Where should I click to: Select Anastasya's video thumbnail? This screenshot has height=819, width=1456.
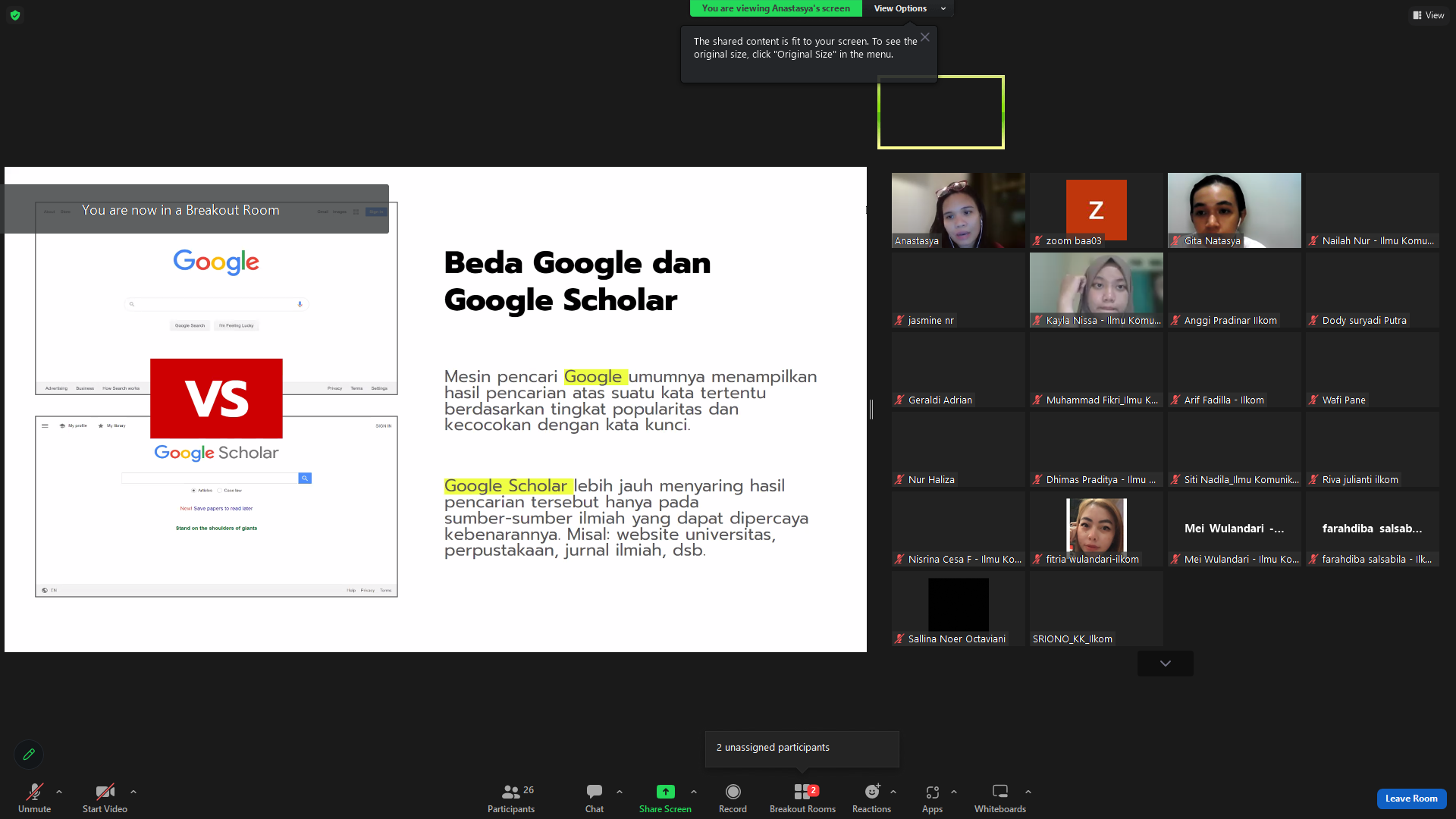(x=959, y=210)
